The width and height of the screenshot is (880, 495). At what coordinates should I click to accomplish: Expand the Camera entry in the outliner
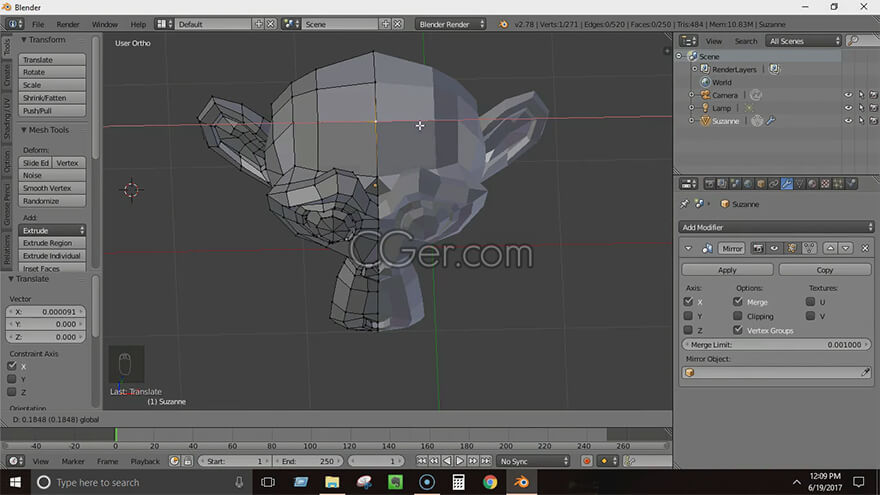pos(691,95)
